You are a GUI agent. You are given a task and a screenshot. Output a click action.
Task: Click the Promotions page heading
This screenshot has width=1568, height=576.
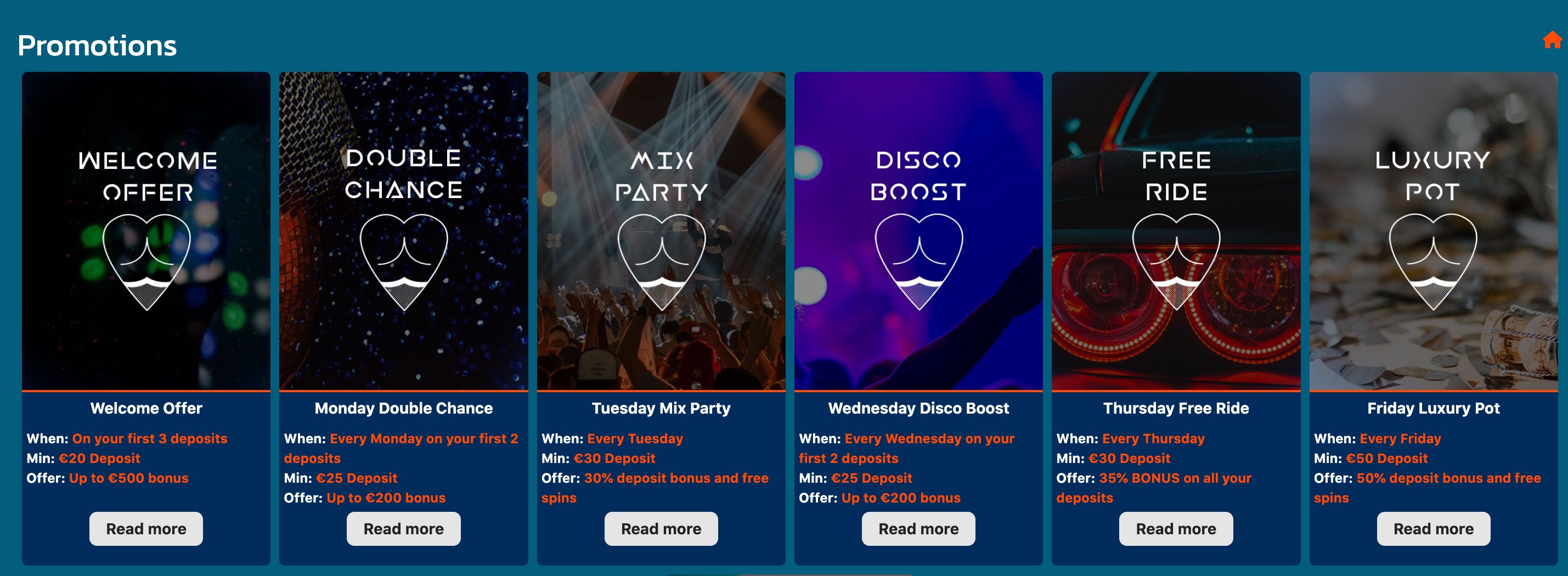pos(98,46)
